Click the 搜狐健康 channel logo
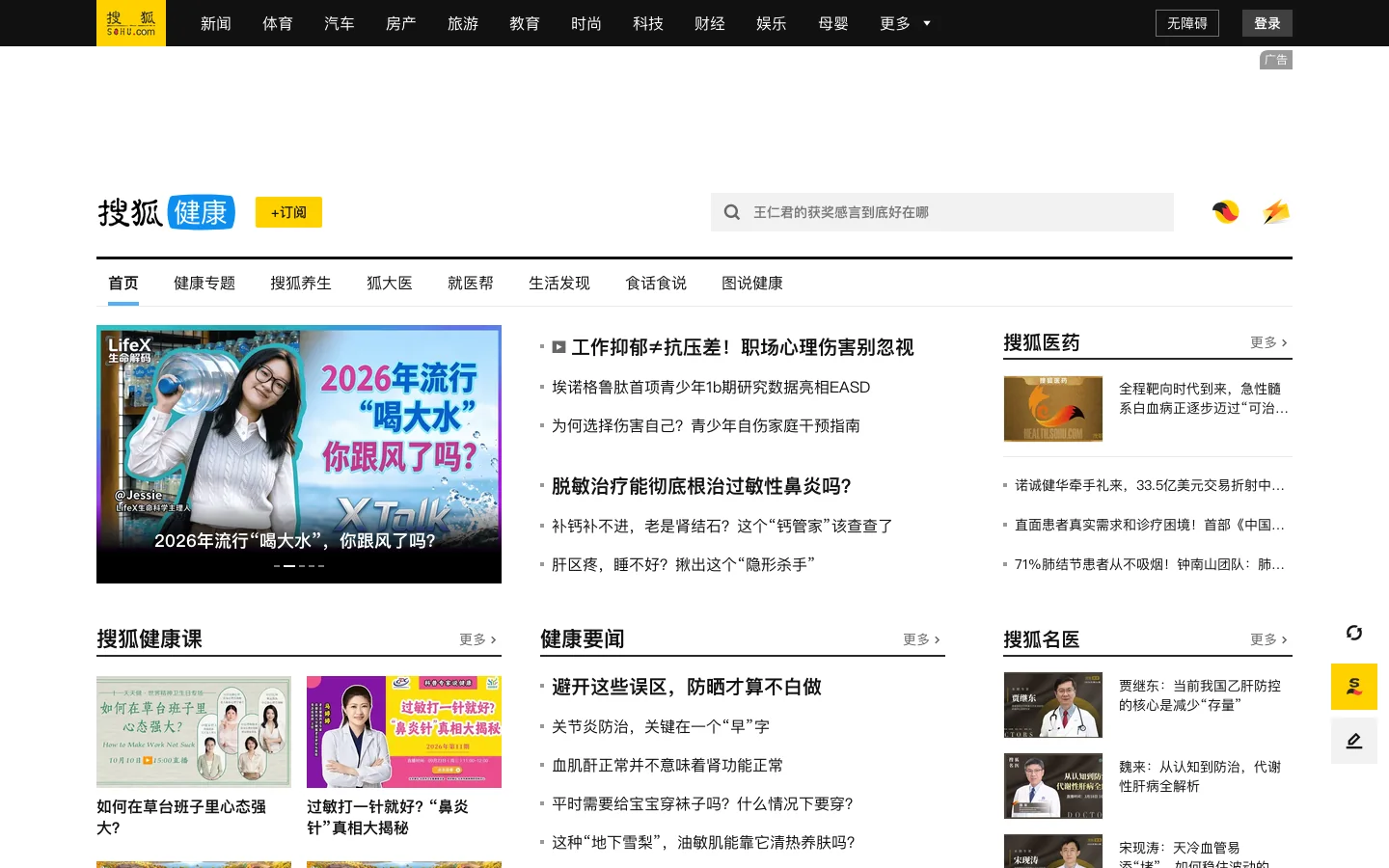The image size is (1389, 868). point(166,212)
